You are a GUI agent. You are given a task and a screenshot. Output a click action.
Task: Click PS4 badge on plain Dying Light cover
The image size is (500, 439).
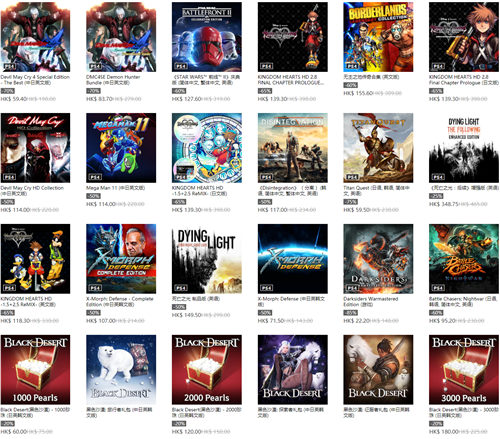[x=181, y=288]
